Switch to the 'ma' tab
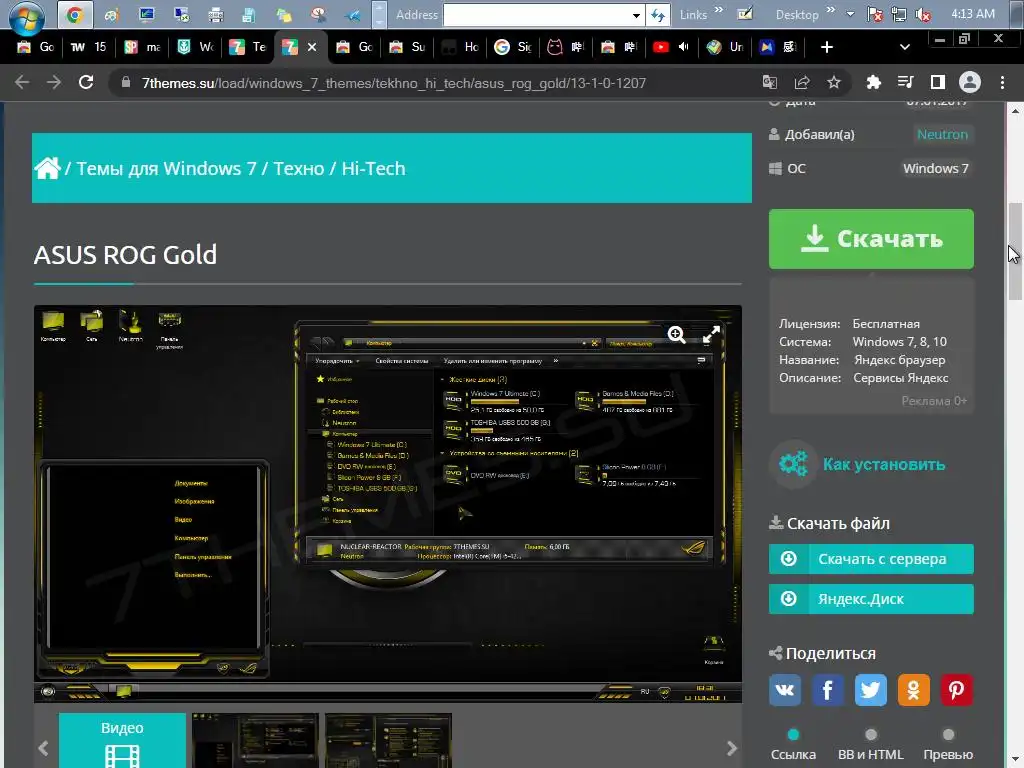This screenshot has width=1024, height=768. click(x=142, y=47)
